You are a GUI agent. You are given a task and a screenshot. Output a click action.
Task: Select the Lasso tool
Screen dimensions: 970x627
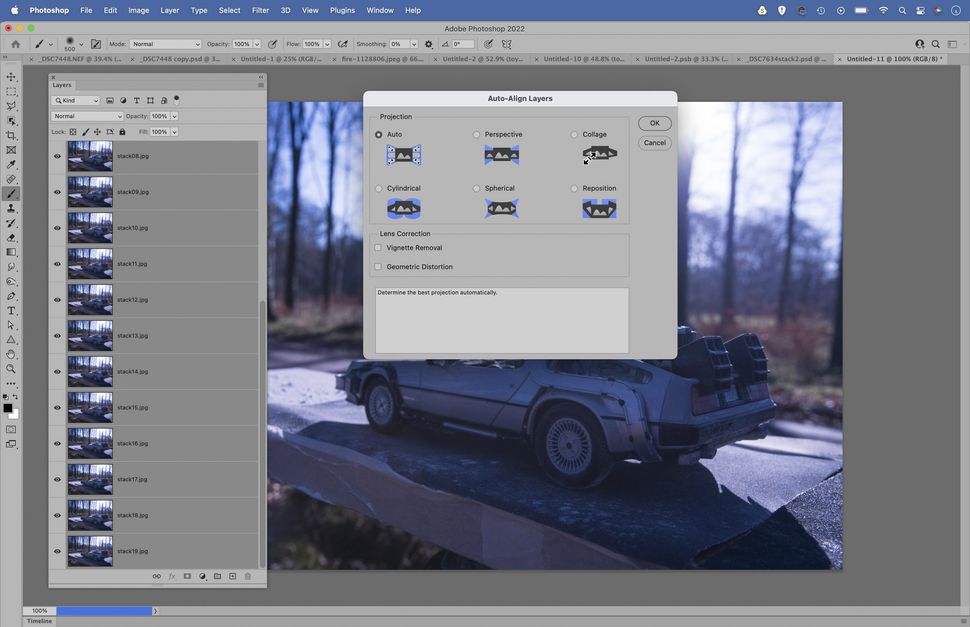(x=11, y=106)
